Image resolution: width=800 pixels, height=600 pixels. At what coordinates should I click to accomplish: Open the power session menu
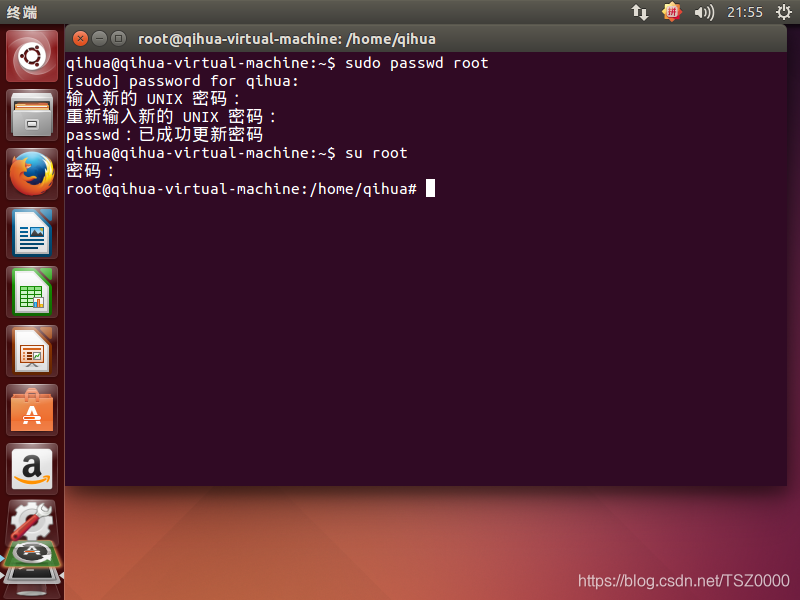(784, 12)
